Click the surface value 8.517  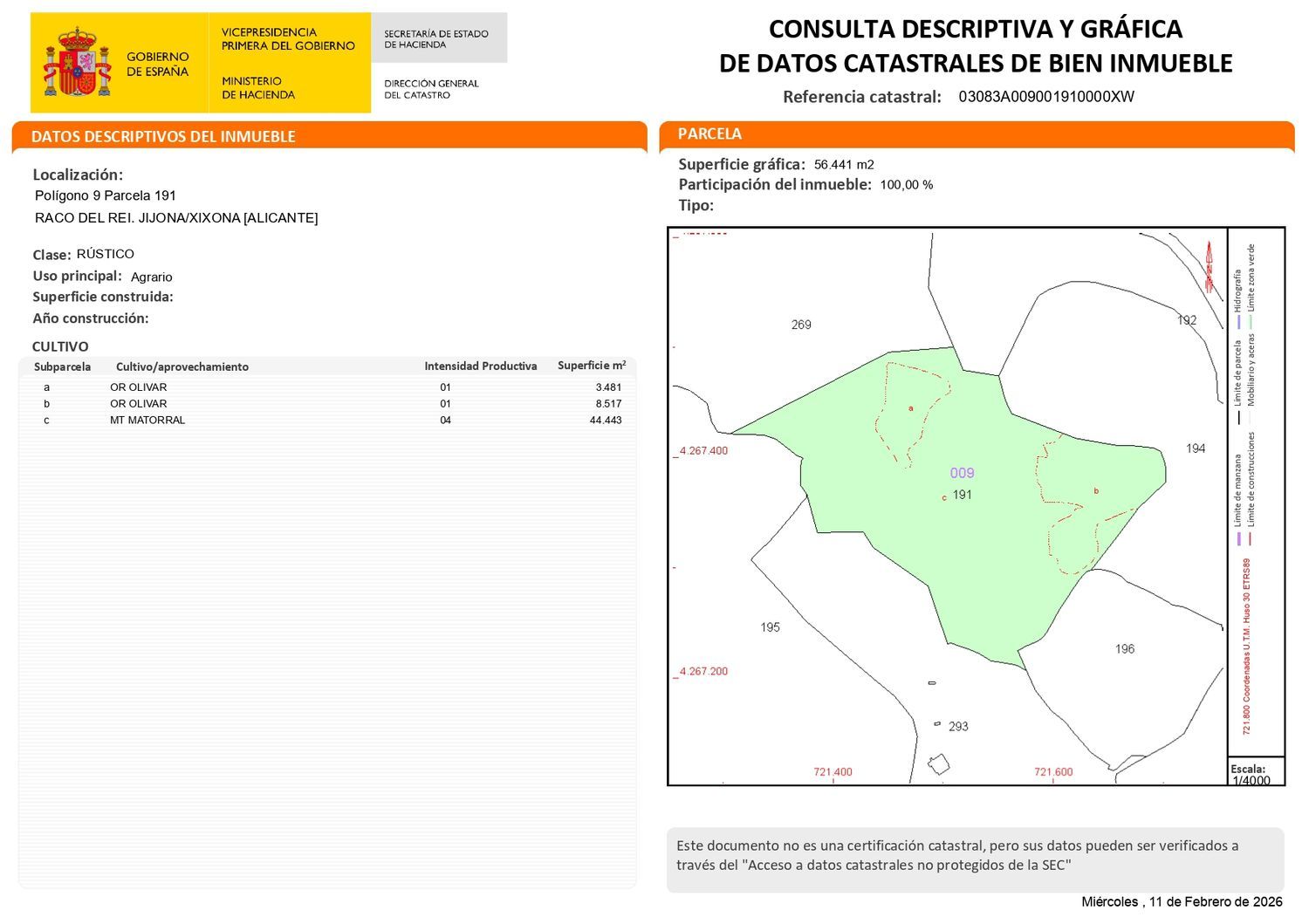[x=608, y=404]
